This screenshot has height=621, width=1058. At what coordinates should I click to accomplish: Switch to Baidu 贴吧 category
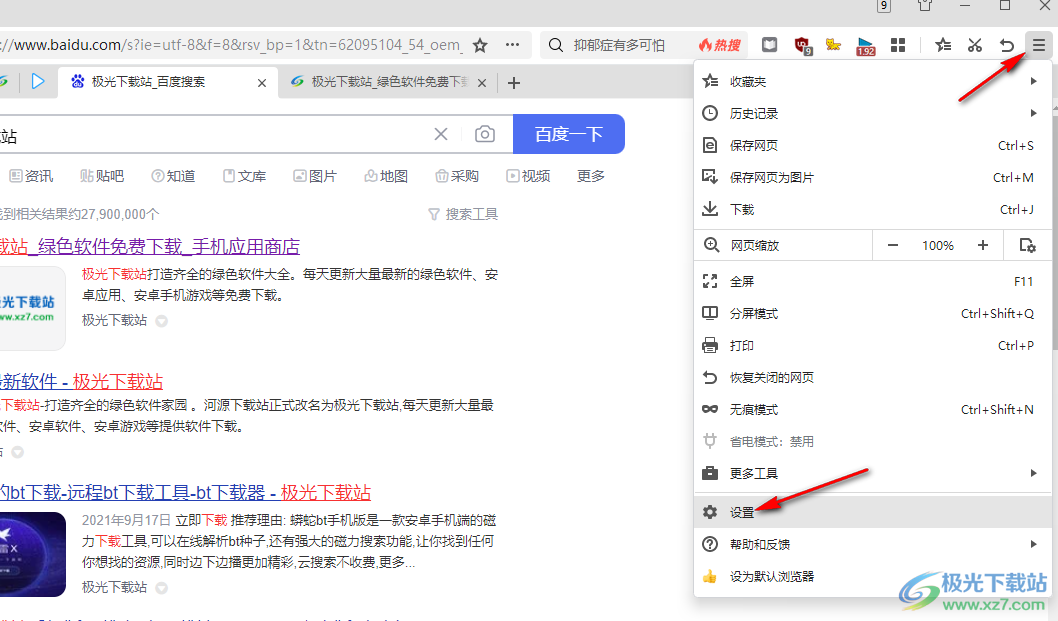[x=102, y=176]
